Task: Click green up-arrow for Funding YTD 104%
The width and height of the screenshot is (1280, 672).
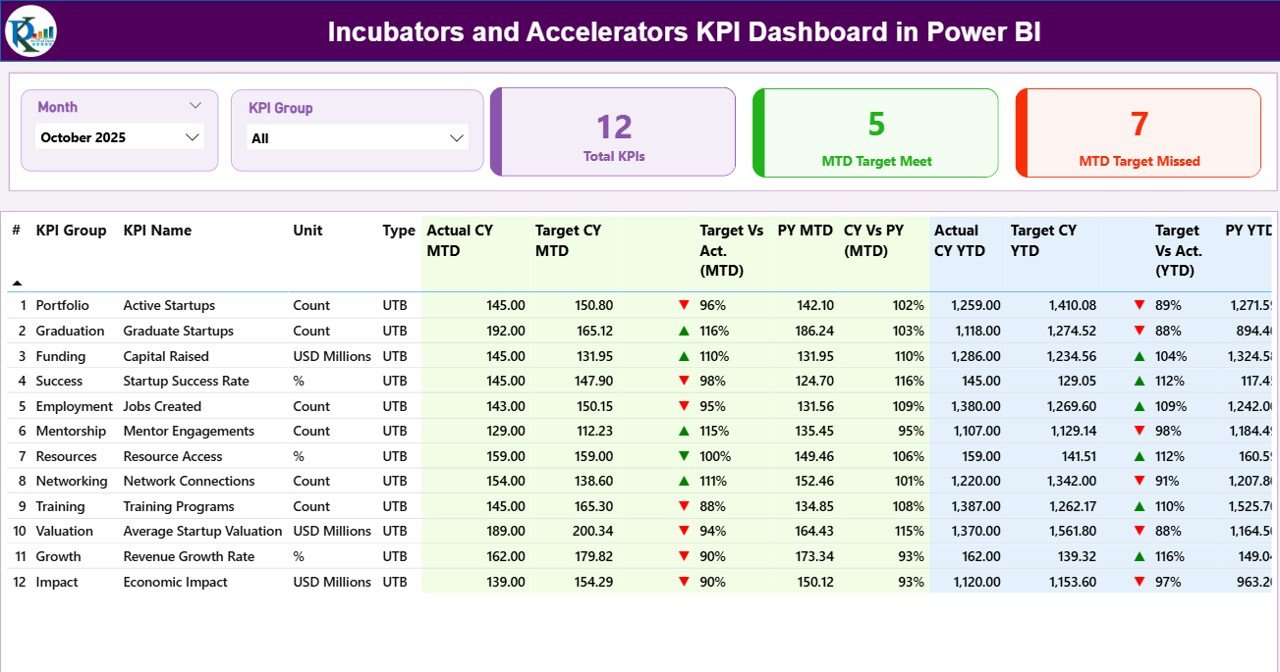Action: tap(1140, 355)
